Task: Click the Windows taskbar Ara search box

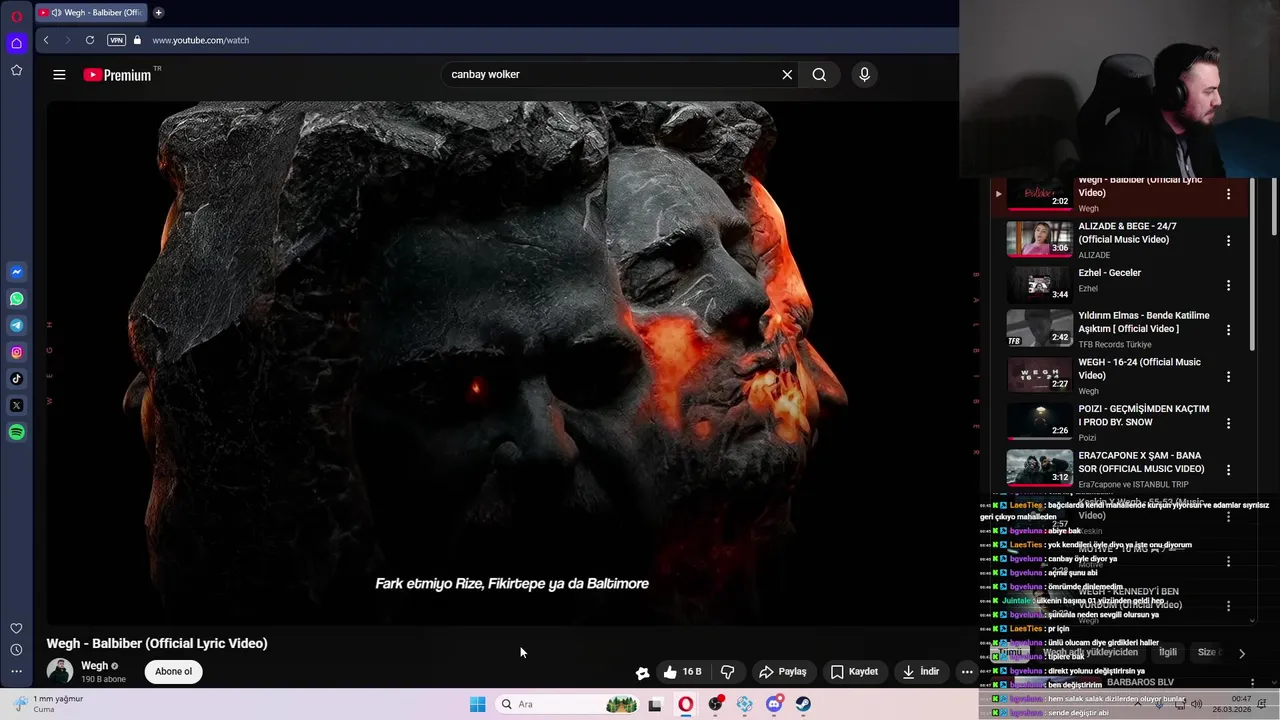Action: (567, 704)
